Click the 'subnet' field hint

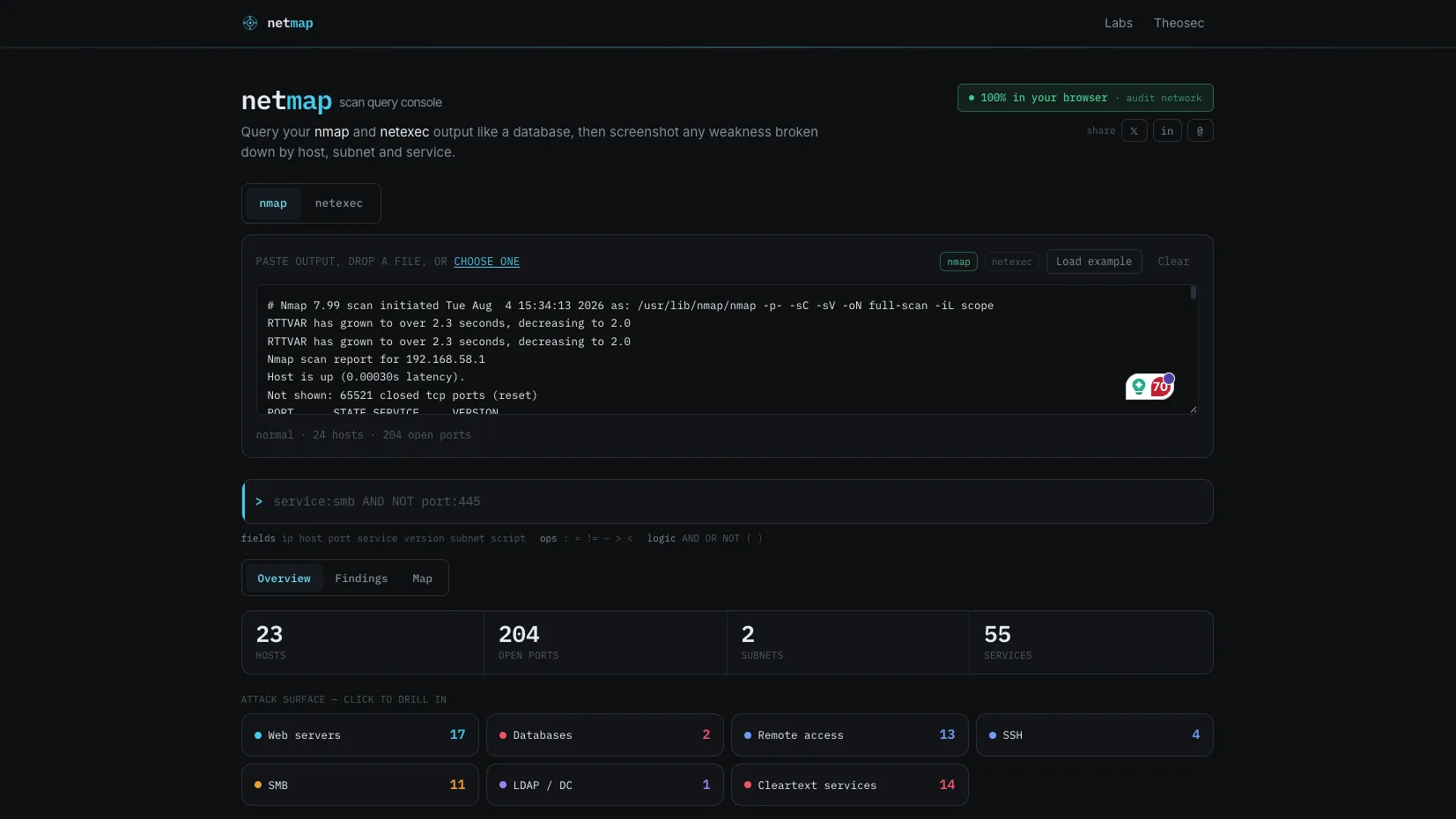468,538
